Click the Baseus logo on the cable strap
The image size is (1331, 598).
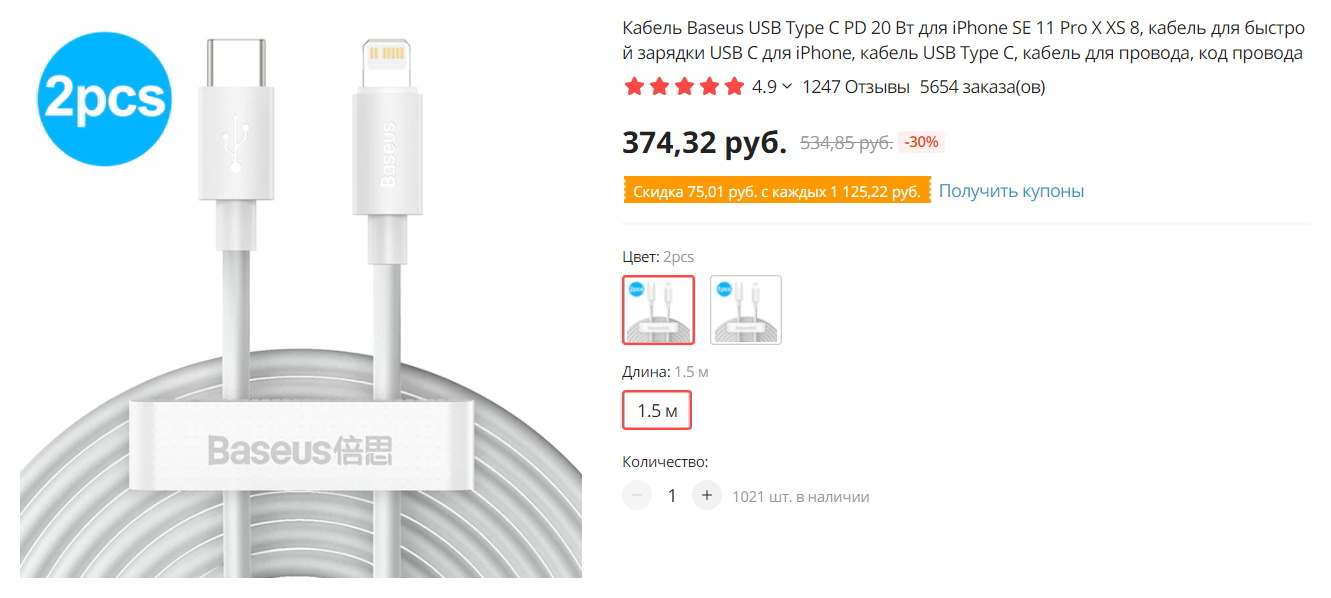coord(300,449)
